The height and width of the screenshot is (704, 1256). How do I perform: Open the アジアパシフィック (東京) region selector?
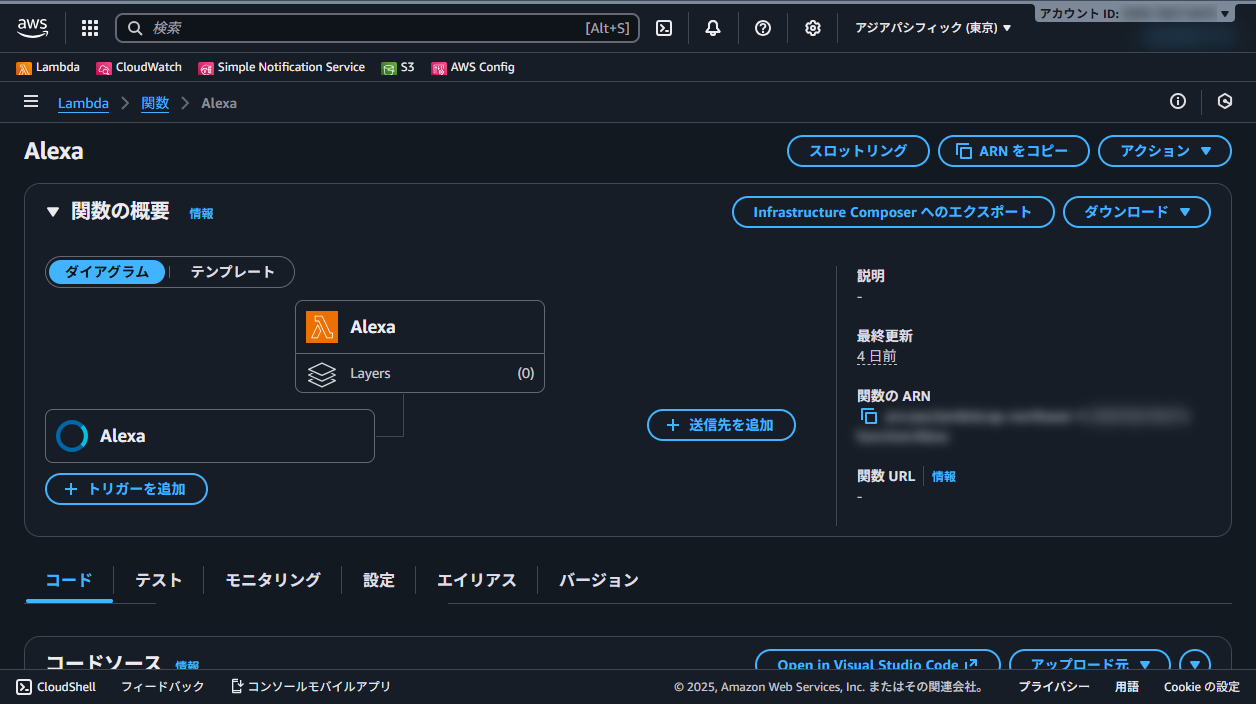(x=931, y=27)
